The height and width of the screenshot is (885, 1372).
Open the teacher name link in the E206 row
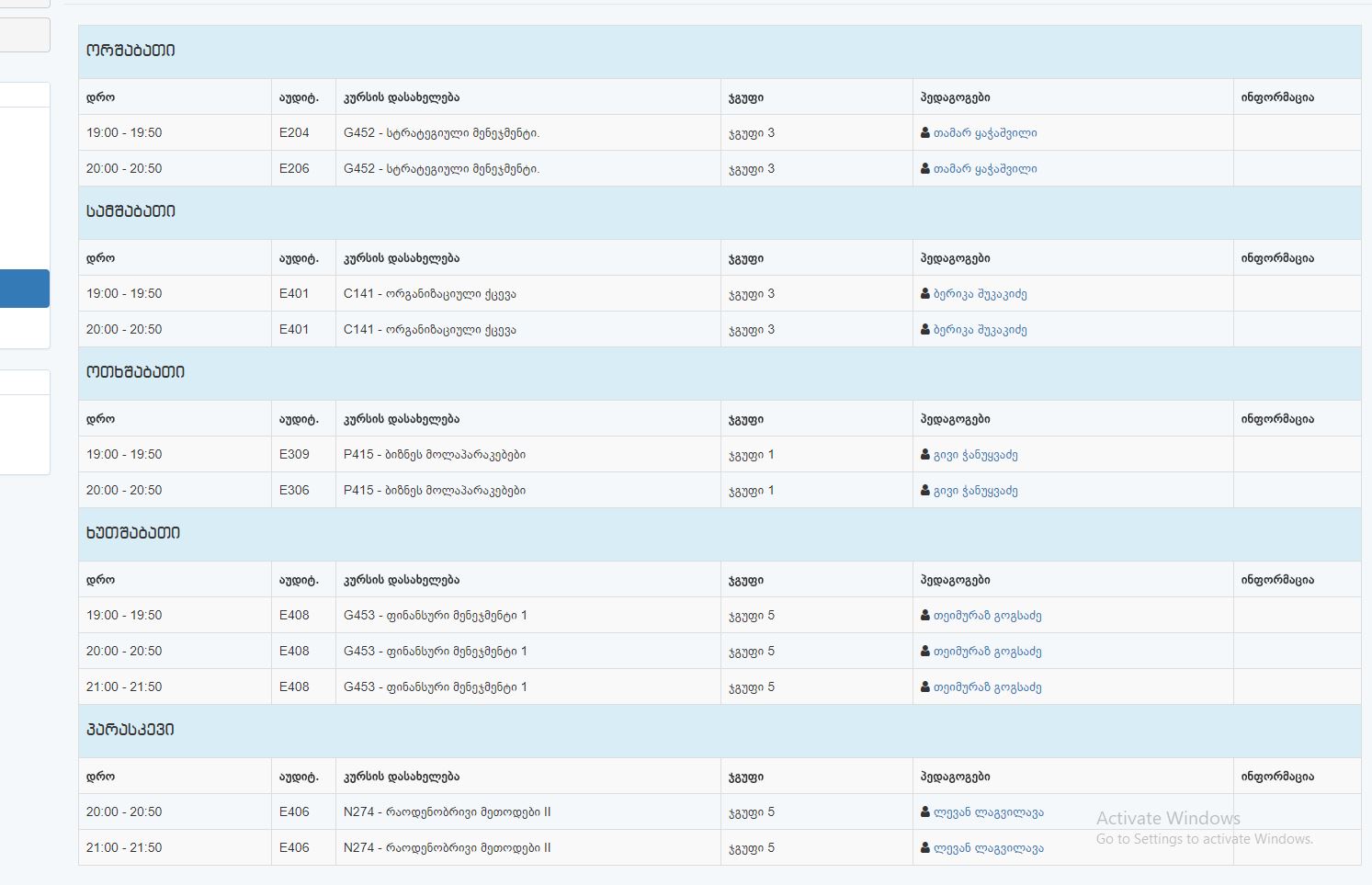click(x=985, y=169)
